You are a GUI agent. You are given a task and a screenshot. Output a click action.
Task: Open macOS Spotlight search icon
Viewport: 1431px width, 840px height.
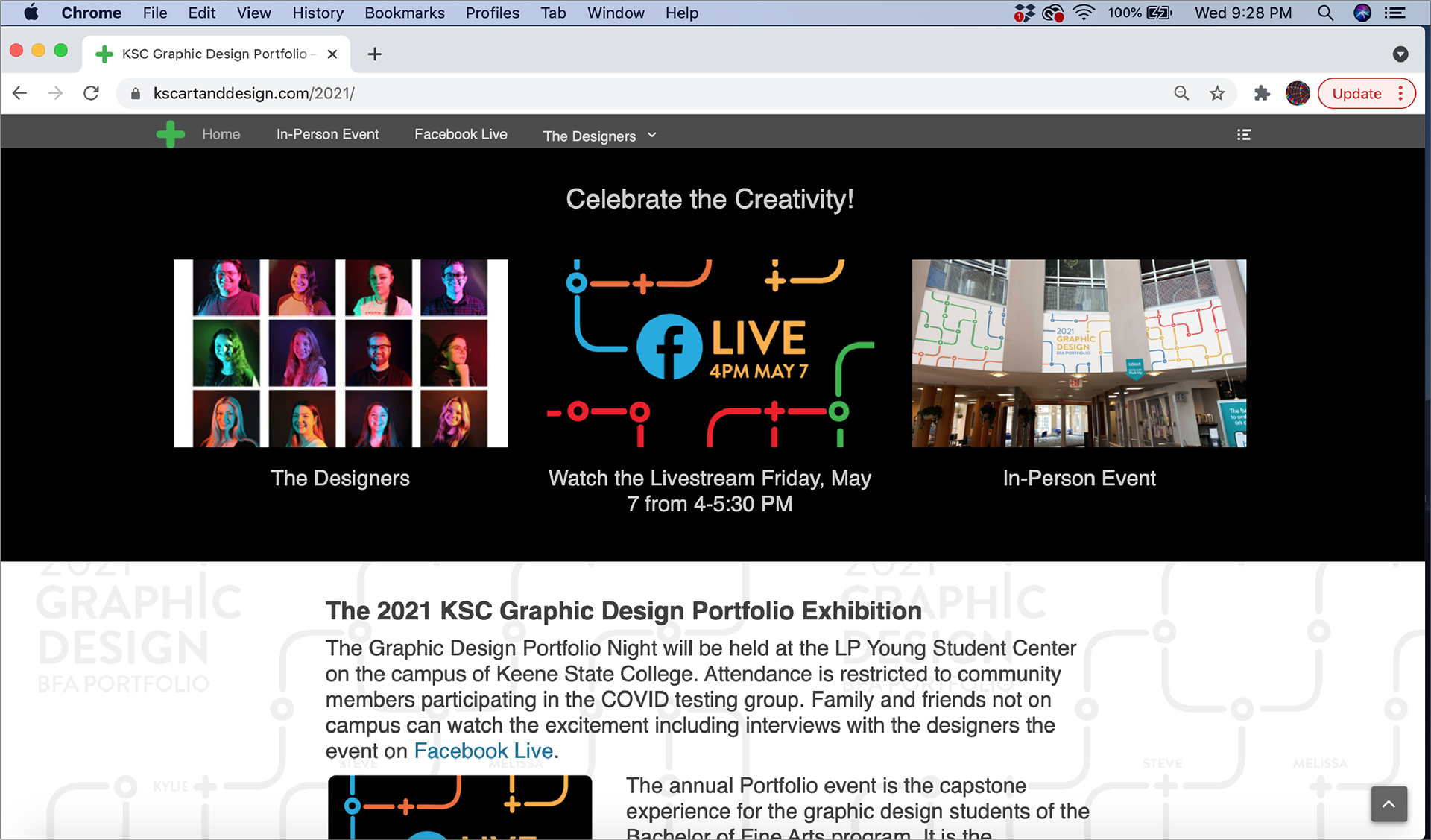pos(1325,13)
